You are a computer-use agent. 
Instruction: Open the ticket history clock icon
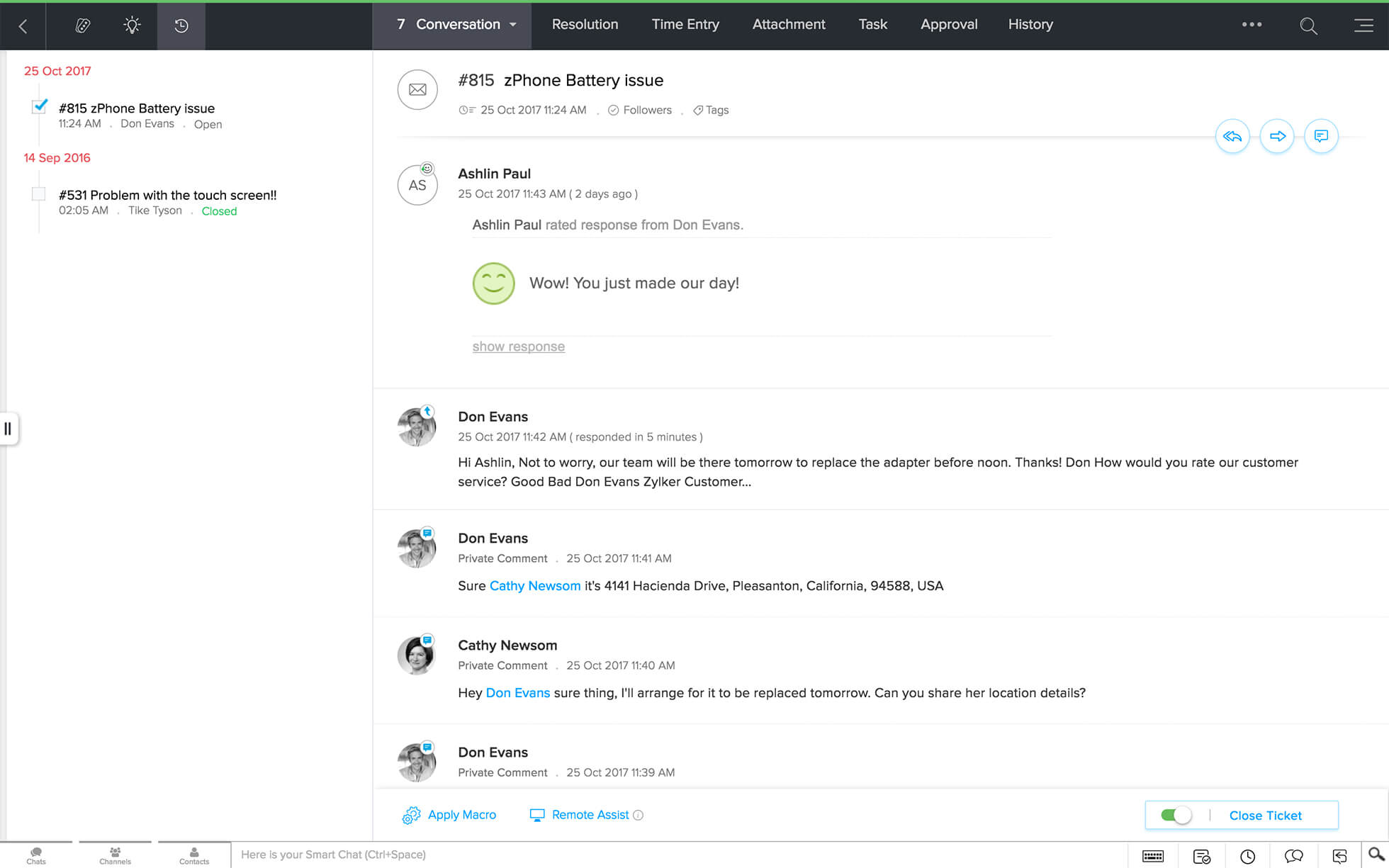click(181, 26)
